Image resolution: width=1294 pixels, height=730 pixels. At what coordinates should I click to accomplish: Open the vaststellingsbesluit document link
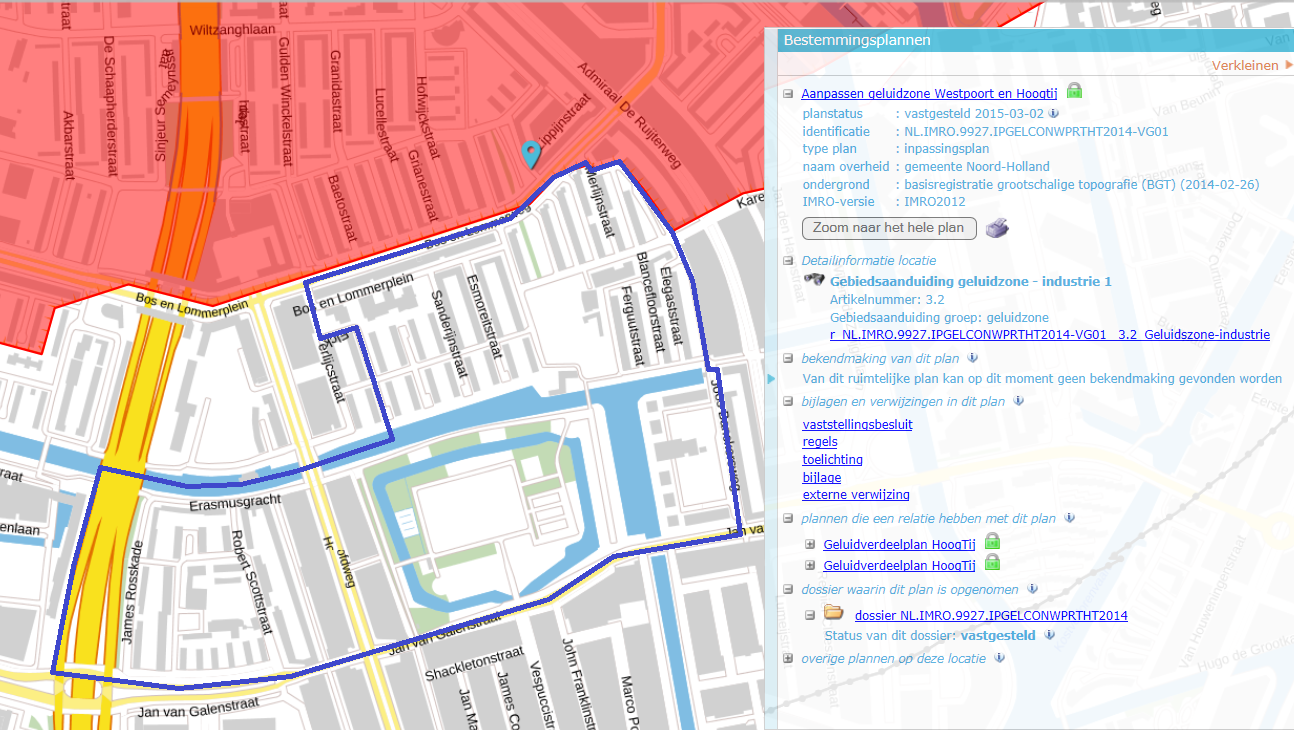coord(857,424)
